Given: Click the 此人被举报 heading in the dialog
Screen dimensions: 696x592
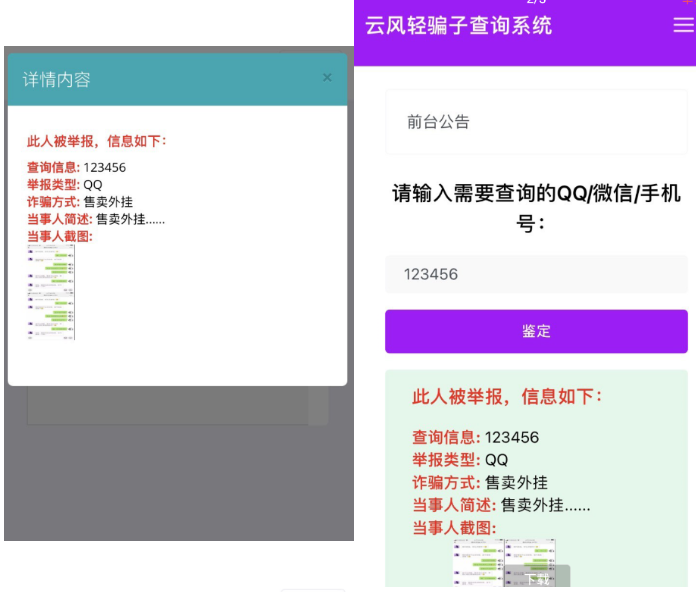Looking at the screenshot, I should pyautogui.click(x=97, y=141).
